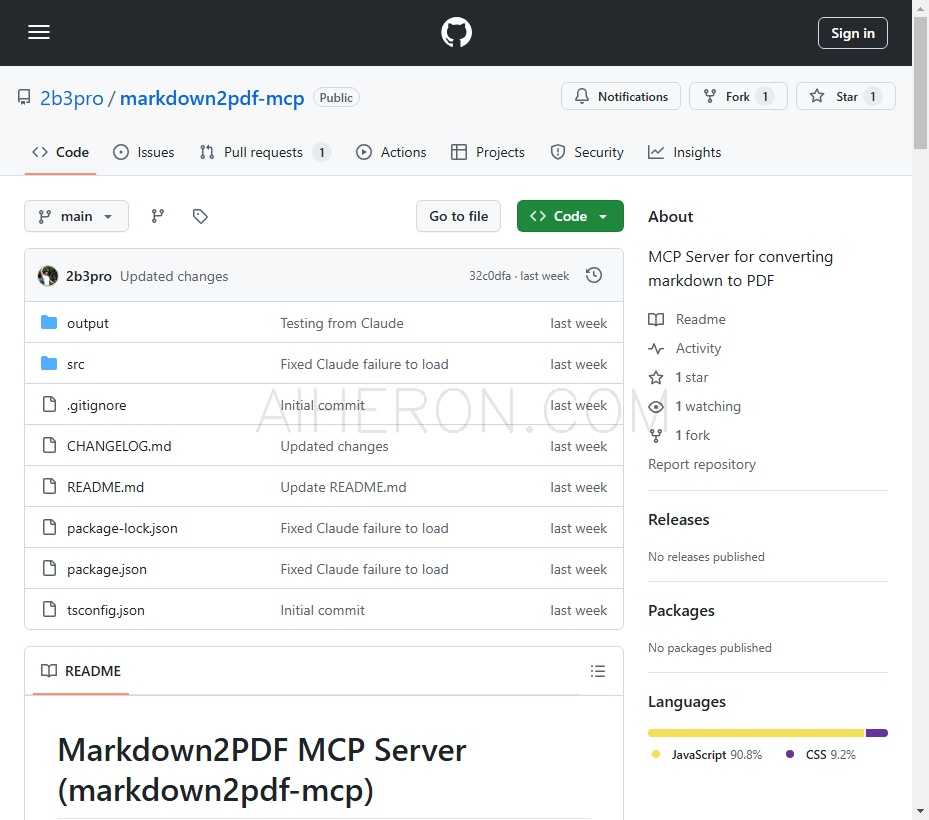Click the Go to file button
The image size is (929, 820).
click(459, 216)
